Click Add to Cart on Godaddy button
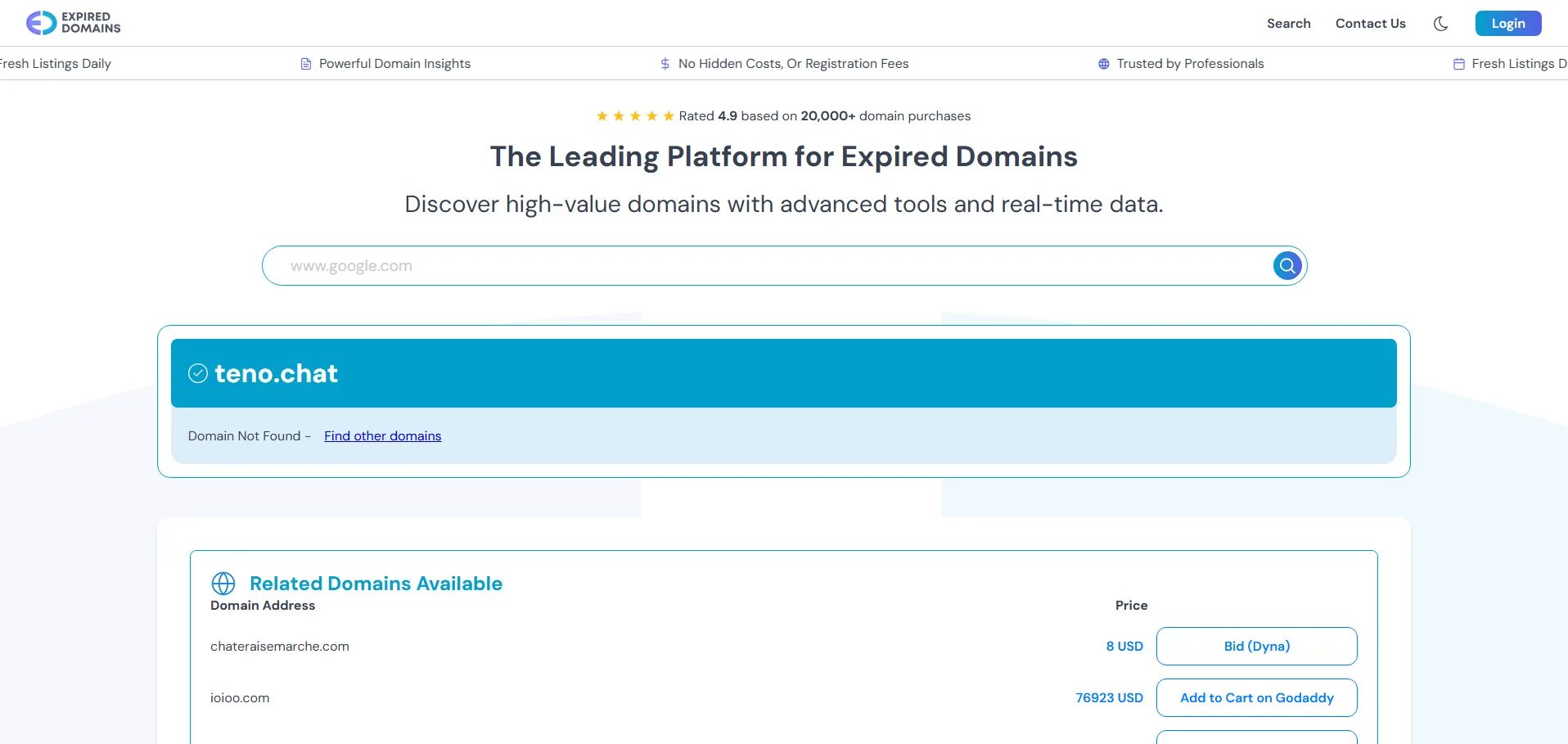1568x744 pixels. pos(1256,698)
